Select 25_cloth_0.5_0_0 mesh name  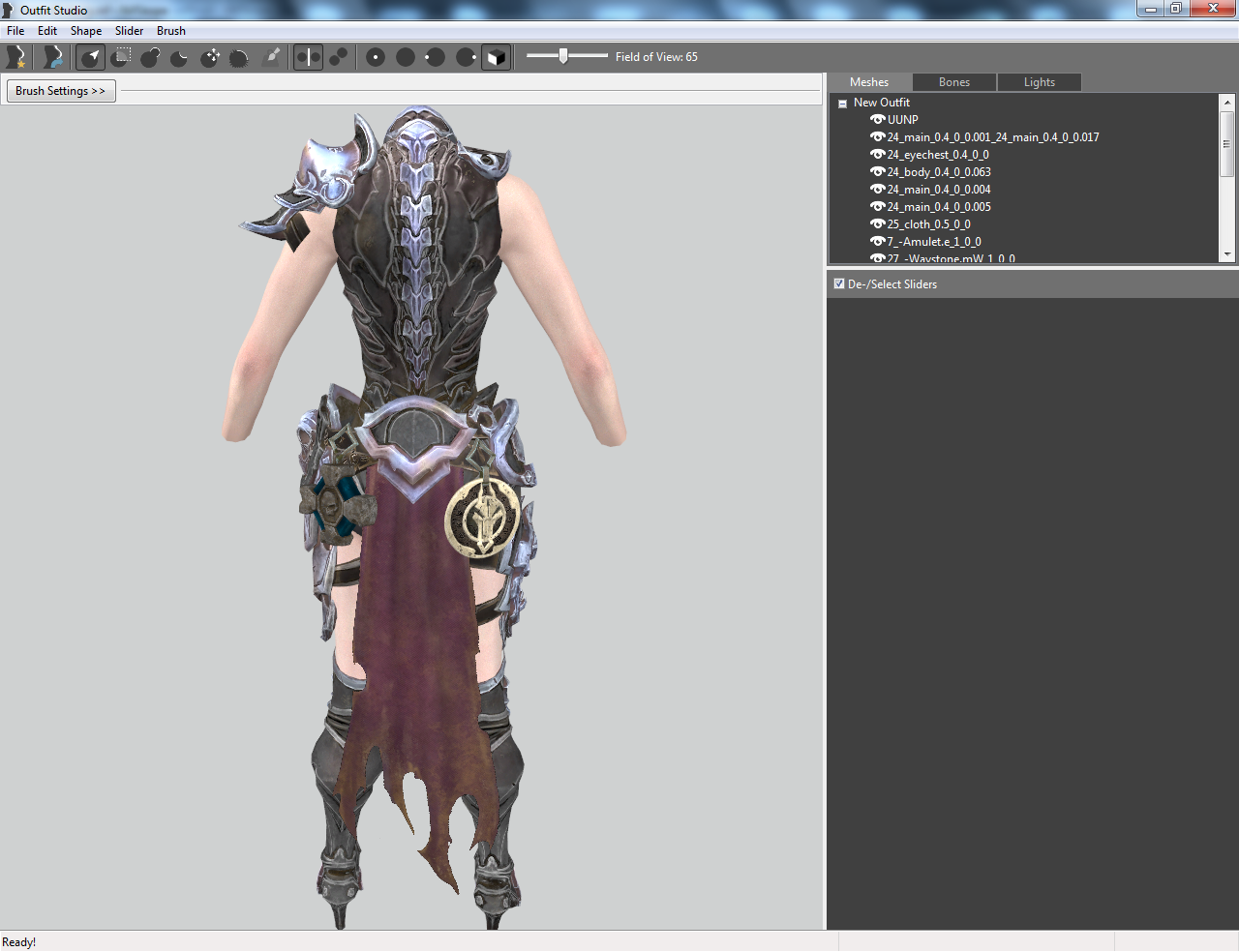pyautogui.click(x=929, y=224)
